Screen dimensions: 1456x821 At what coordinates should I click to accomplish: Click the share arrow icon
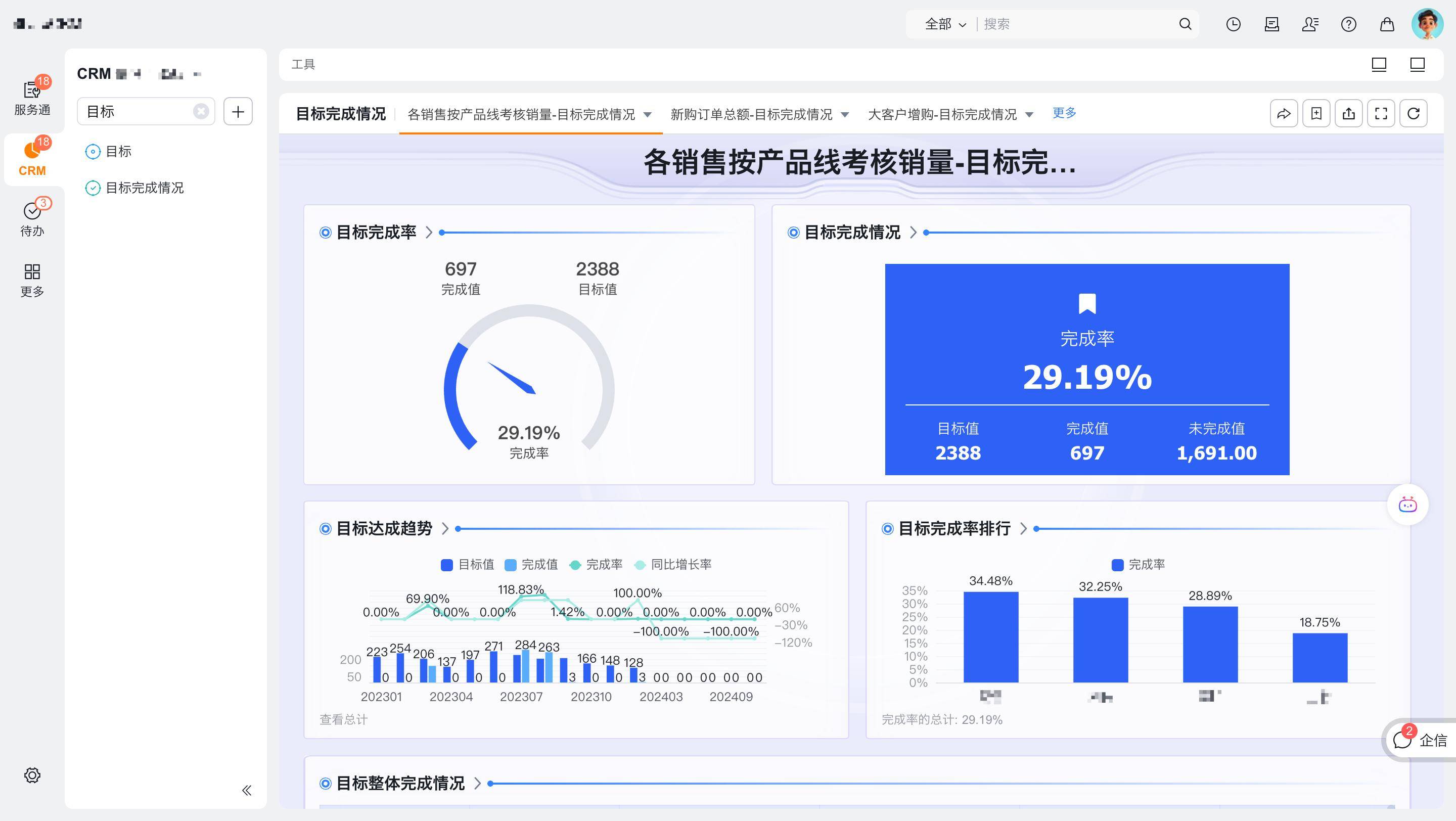click(1284, 114)
